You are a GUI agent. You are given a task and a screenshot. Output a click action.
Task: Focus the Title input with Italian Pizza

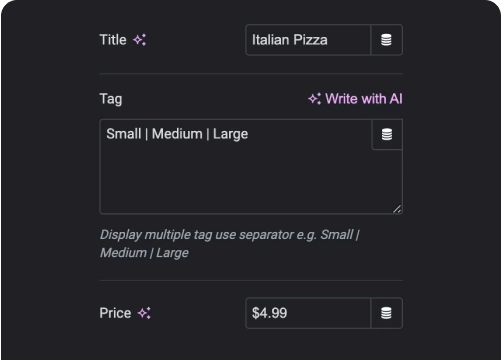coord(308,40)
